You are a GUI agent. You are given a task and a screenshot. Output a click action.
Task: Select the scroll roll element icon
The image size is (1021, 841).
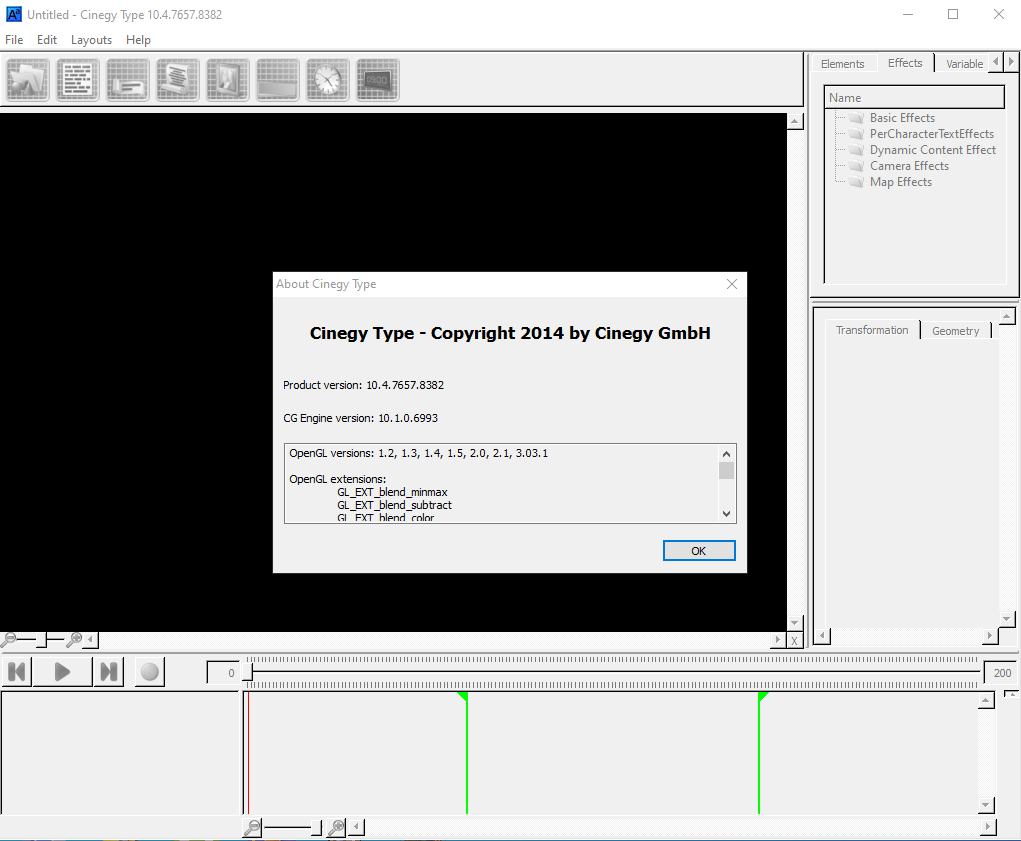(x=178, y=79)
